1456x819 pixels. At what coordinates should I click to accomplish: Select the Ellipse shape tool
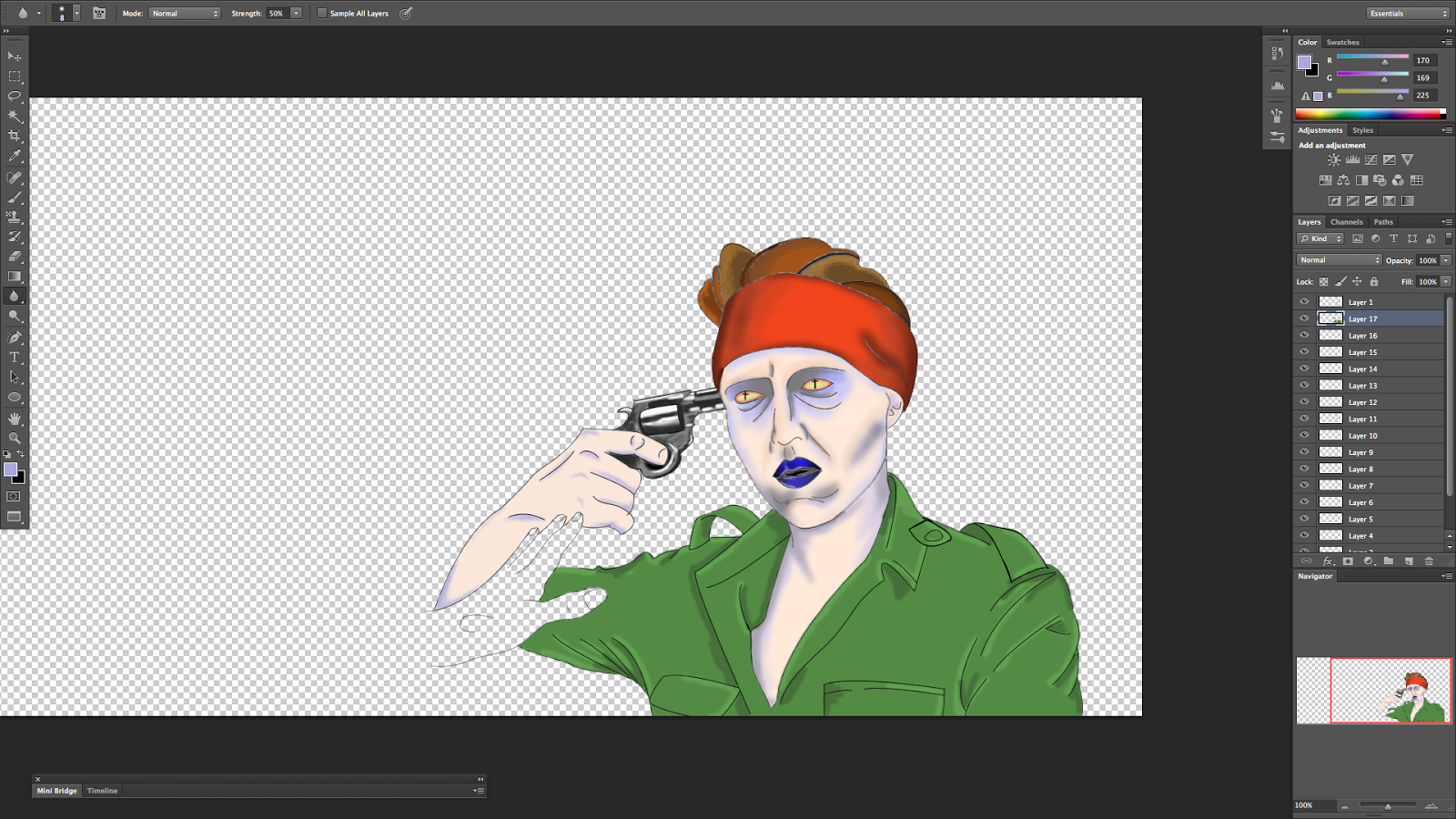(15, 397)
